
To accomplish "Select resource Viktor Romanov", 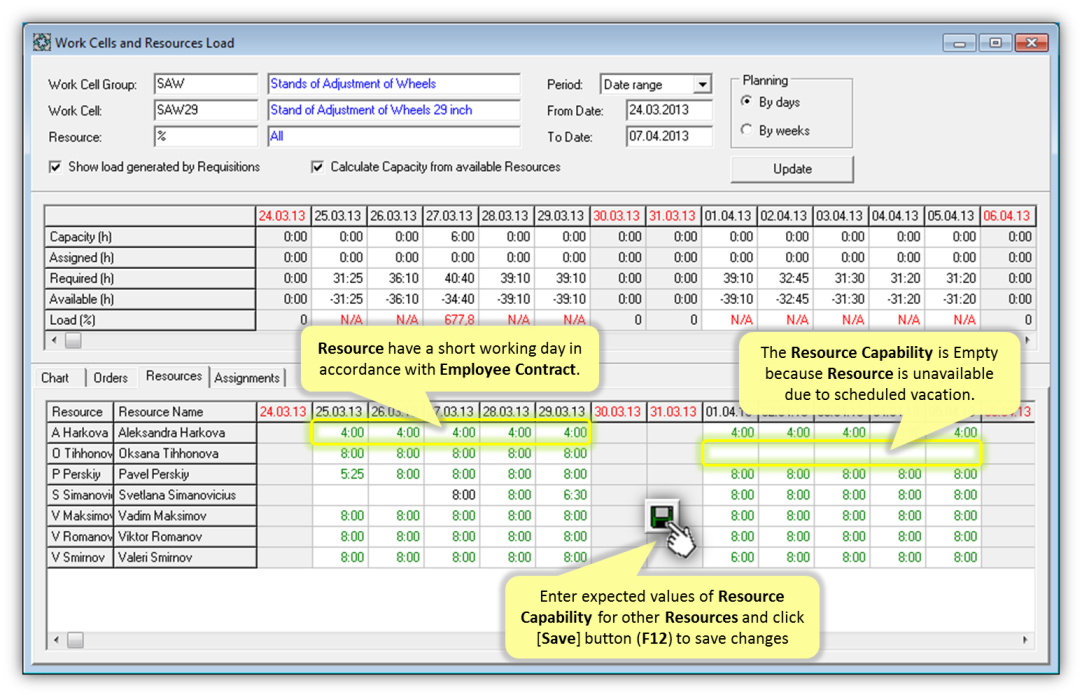I will click(184, 536).
